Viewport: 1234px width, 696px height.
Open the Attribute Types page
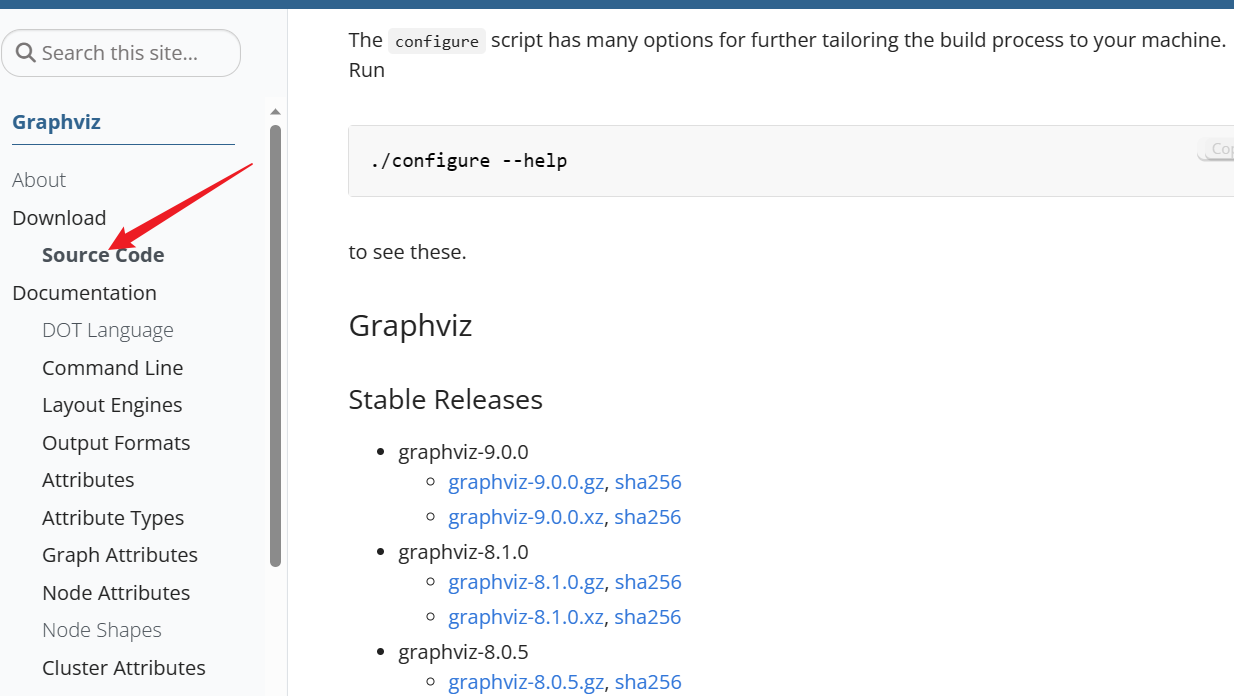[113, 517]
